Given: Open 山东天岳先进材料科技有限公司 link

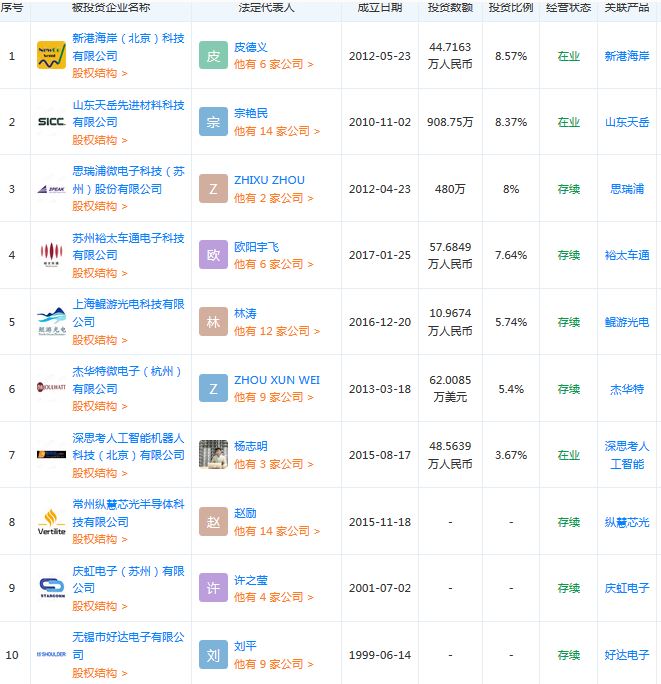Looking at the screenshot, I should click(x=128, y=113).
